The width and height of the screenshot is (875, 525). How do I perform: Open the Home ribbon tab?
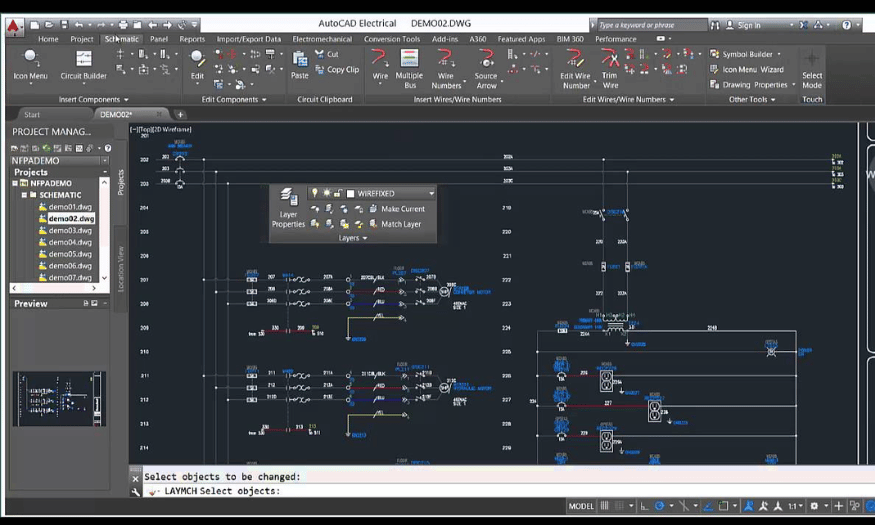click(48, 39)
